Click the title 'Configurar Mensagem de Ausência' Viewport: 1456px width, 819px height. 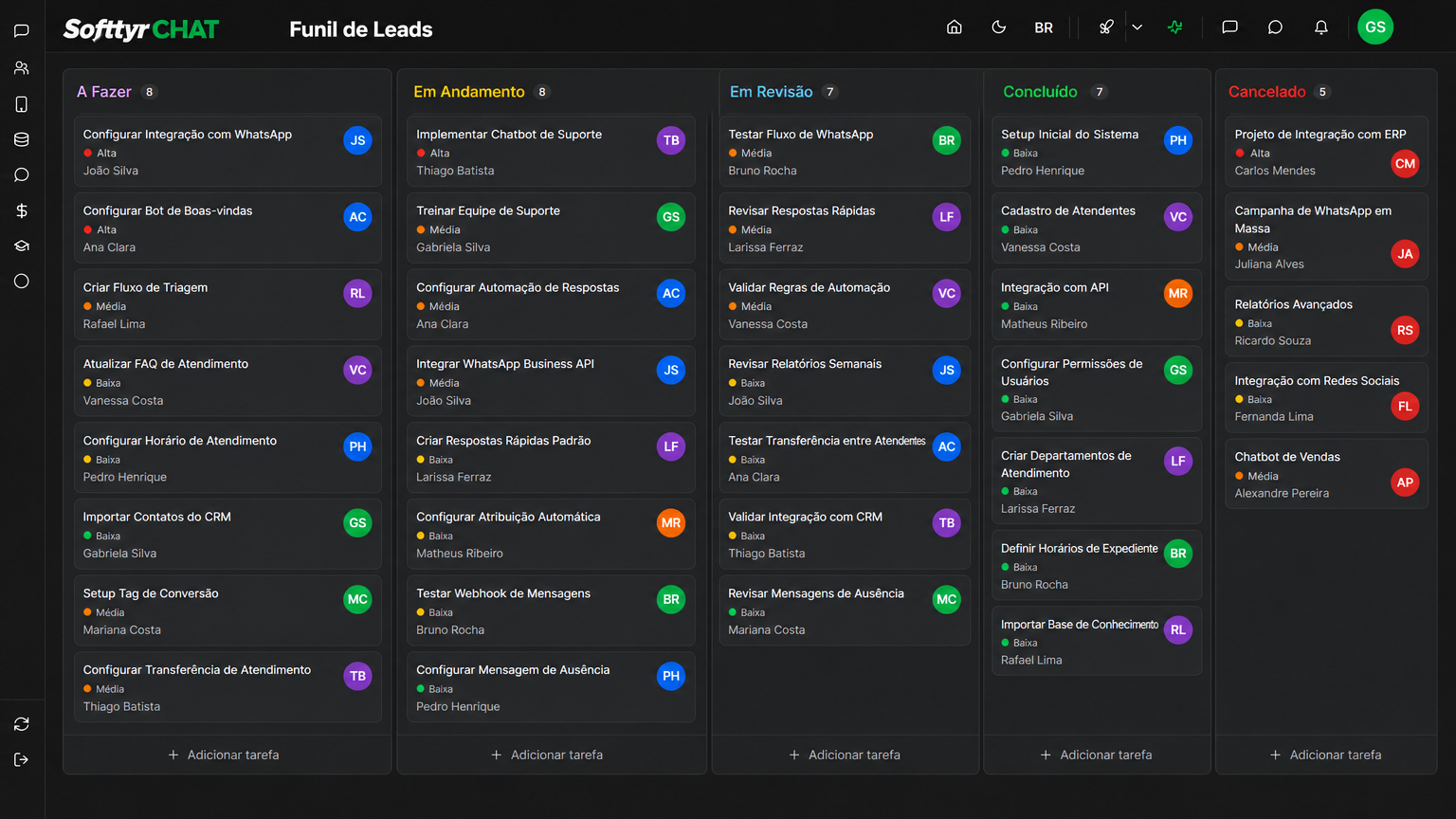pyautogui.click(x=513, y=670)
